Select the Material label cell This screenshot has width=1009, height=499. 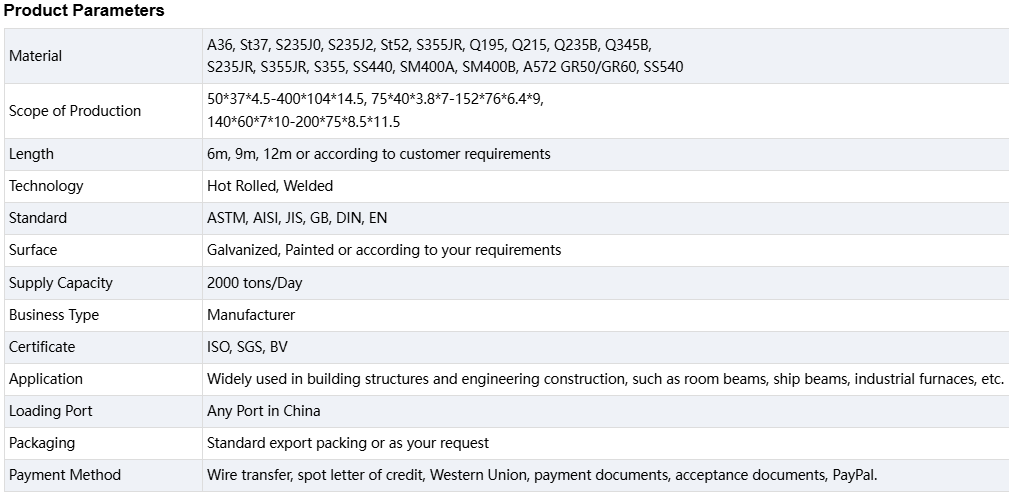103,56
